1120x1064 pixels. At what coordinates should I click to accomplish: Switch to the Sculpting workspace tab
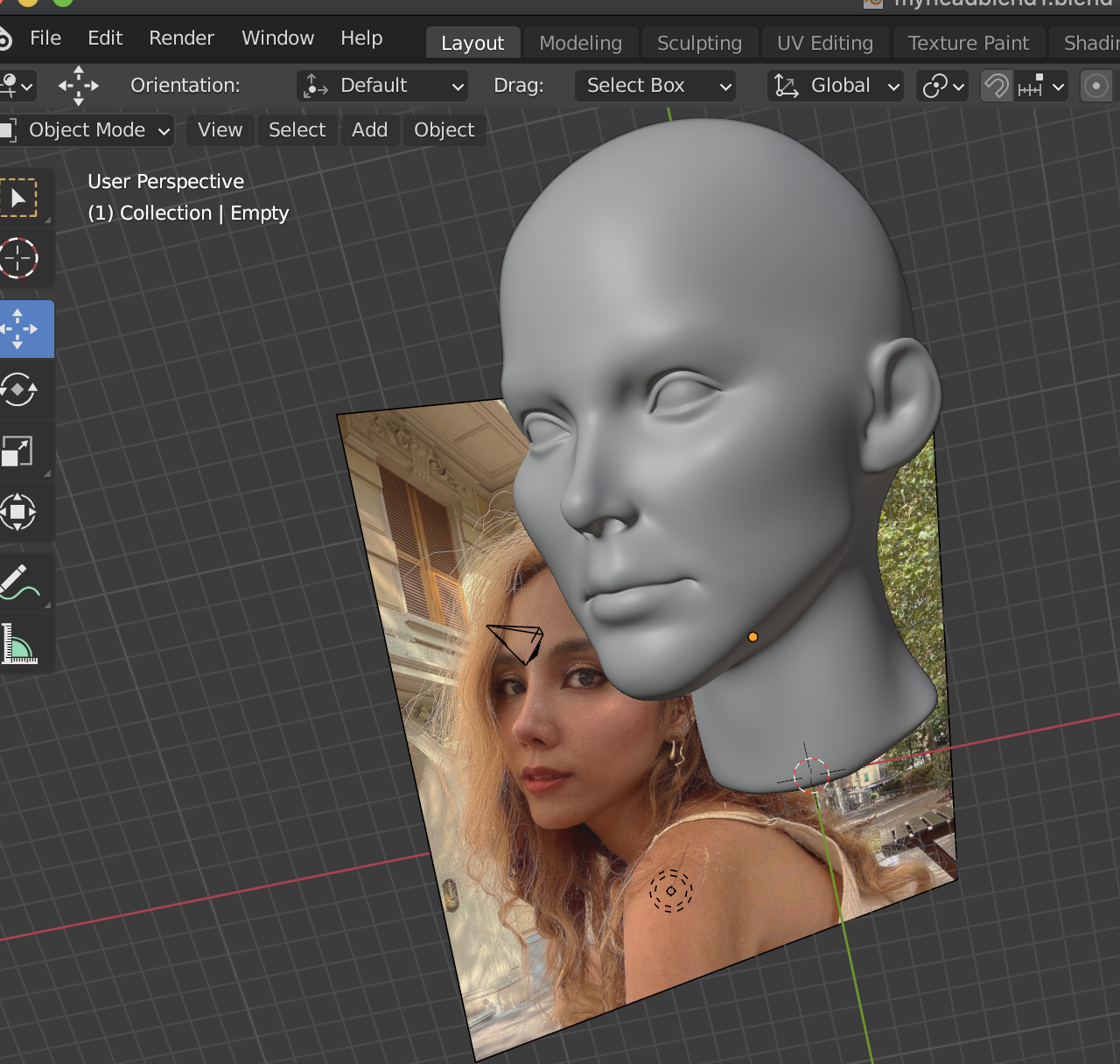coord(699,43)
